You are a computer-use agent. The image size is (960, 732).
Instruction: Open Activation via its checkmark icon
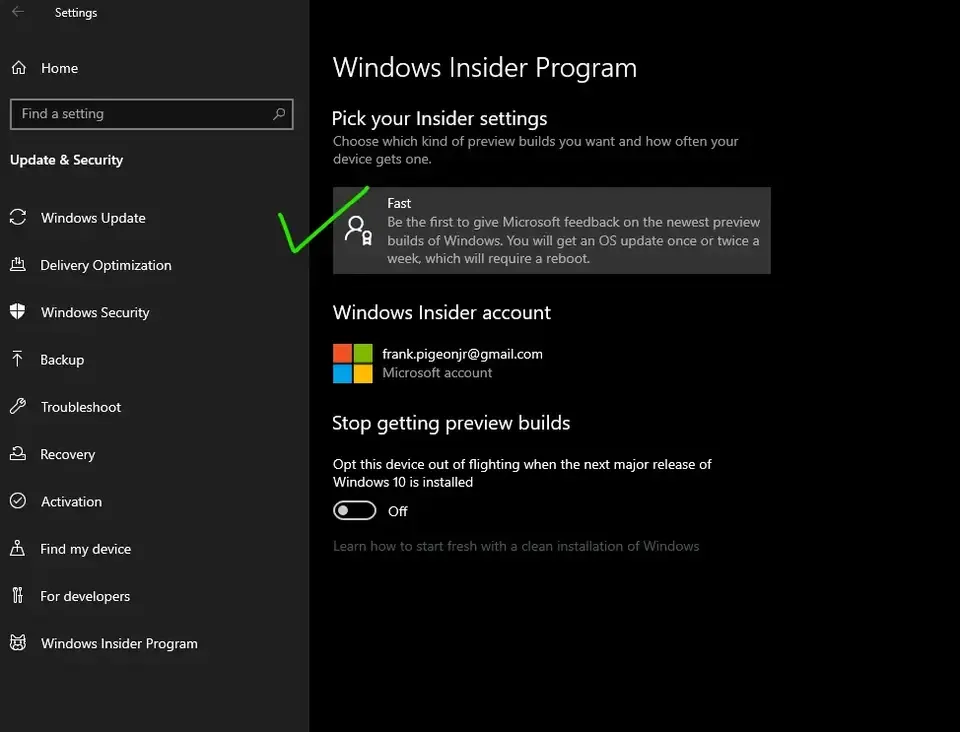click(18, 501)
